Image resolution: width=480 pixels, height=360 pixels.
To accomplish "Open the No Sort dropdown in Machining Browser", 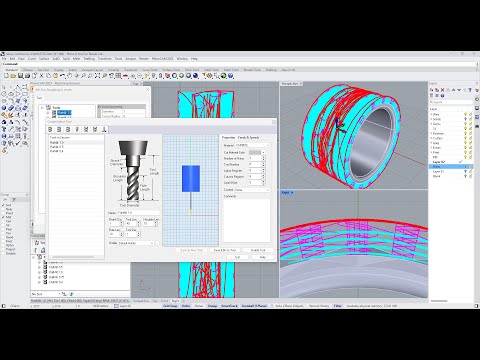I will point(46,294).
